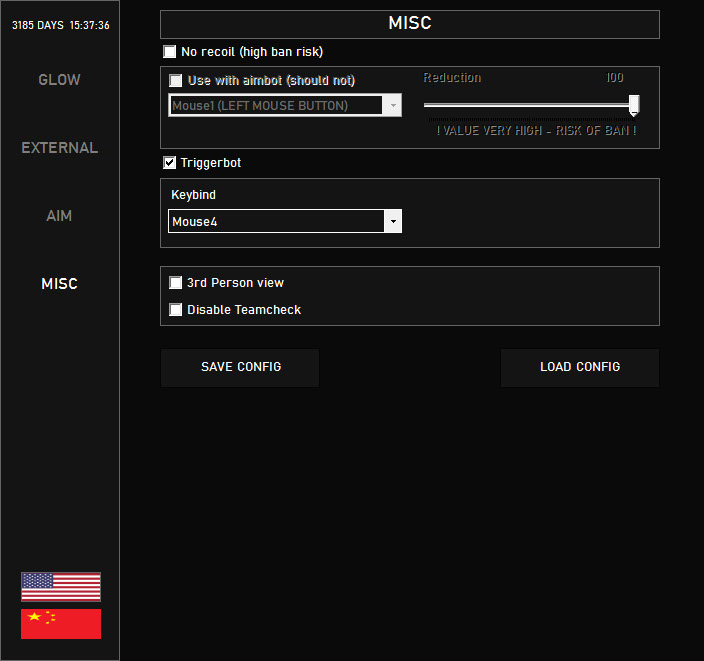704x661 pixels.
Task: Open the Mouse1 (LEFT MOUSE BUTTON) dropdown
Action: [x=284, y=106]
